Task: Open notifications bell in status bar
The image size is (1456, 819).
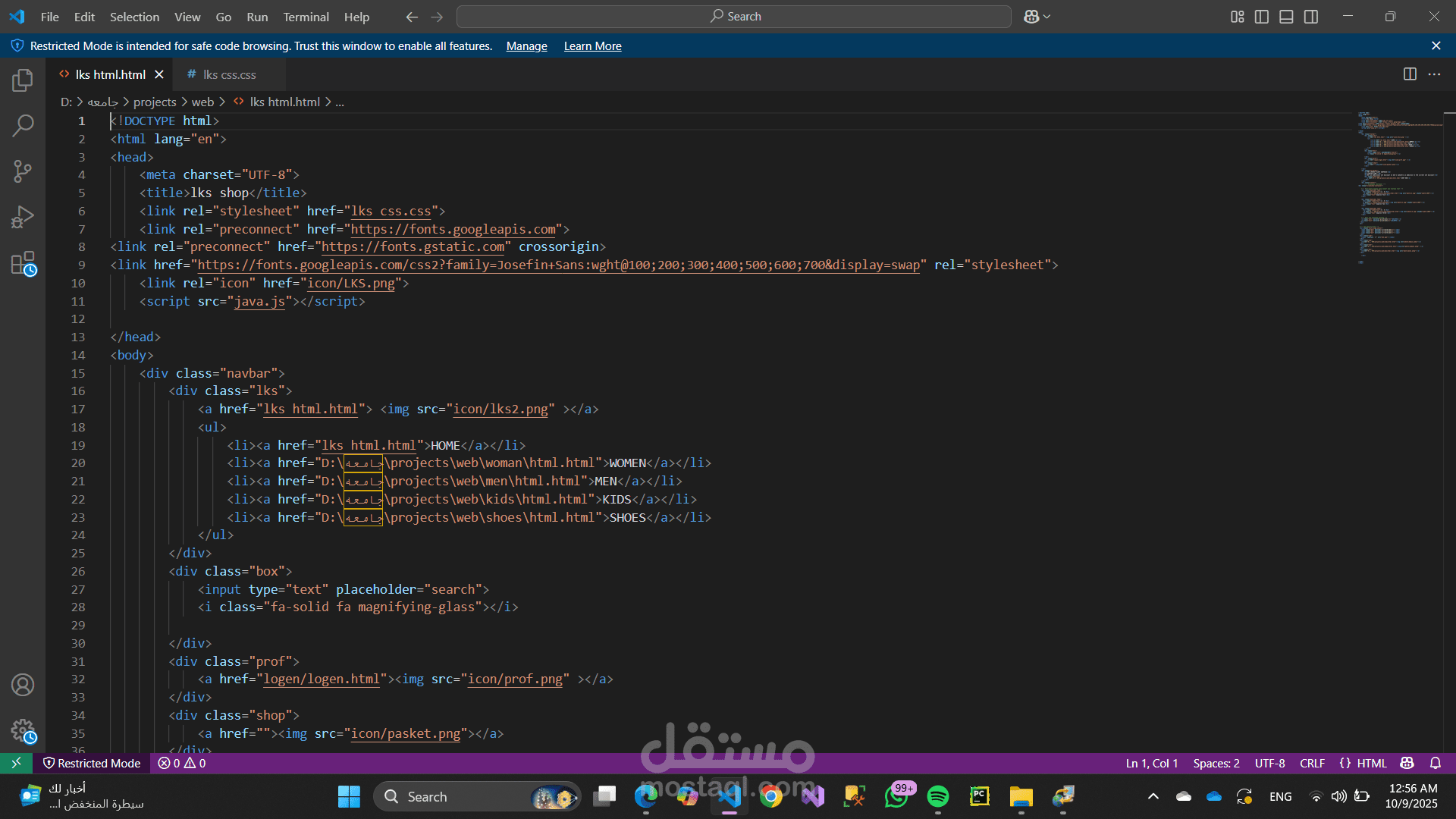Action: click(1436, 764)
